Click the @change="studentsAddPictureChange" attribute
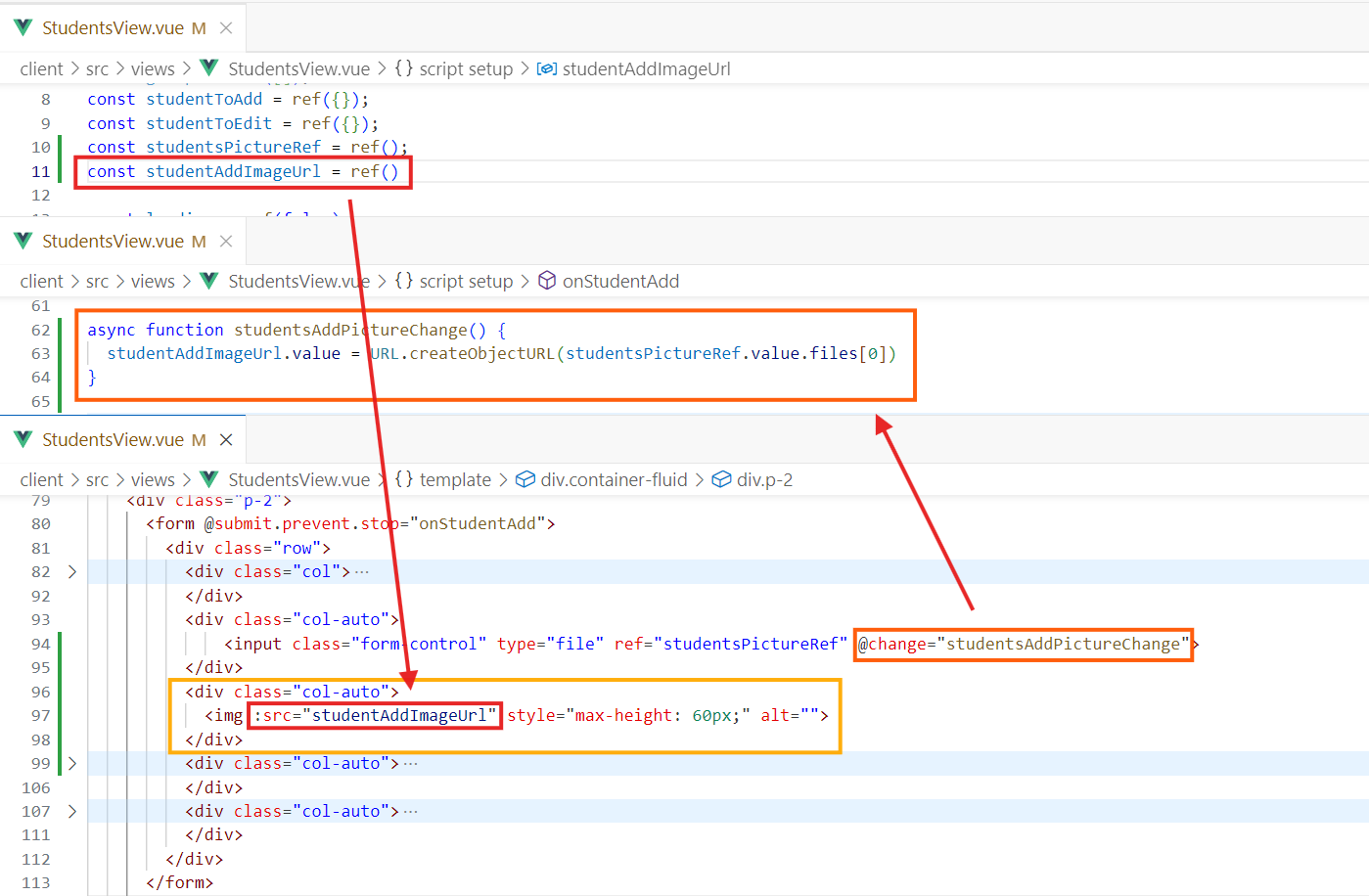Viewport: 1369px width, 896px height. point(1023,644)
